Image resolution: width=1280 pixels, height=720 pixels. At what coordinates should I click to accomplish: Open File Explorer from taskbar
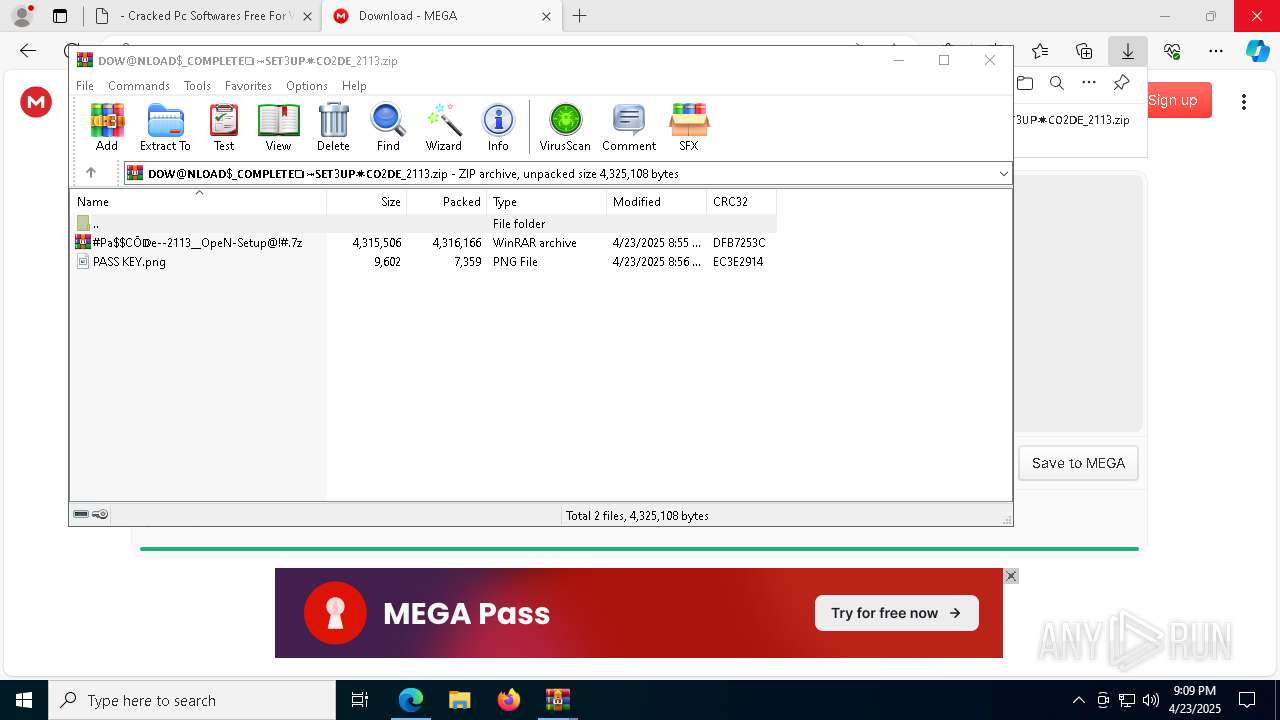pos(459,700)
